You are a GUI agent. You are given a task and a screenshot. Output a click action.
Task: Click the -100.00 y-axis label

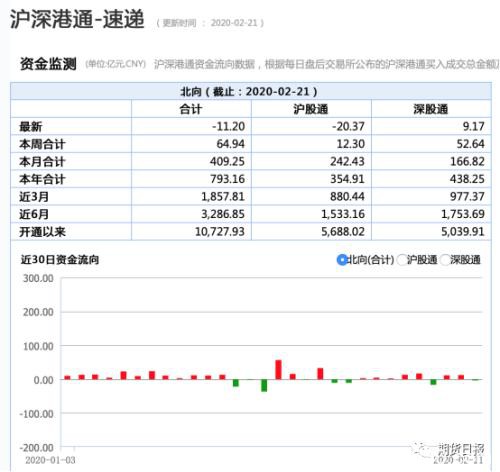[x=36, y=414]
